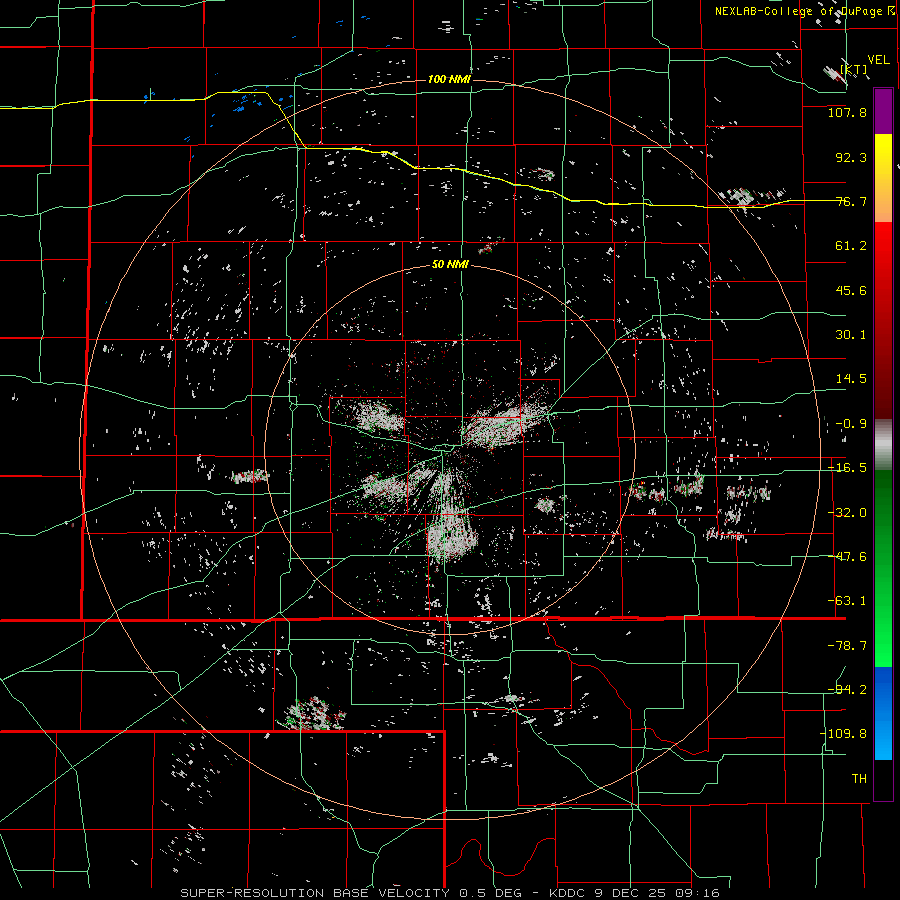This screenshot has width=900, height=900.
Task: Click the [KT] units label
Action: pos(854,69)
